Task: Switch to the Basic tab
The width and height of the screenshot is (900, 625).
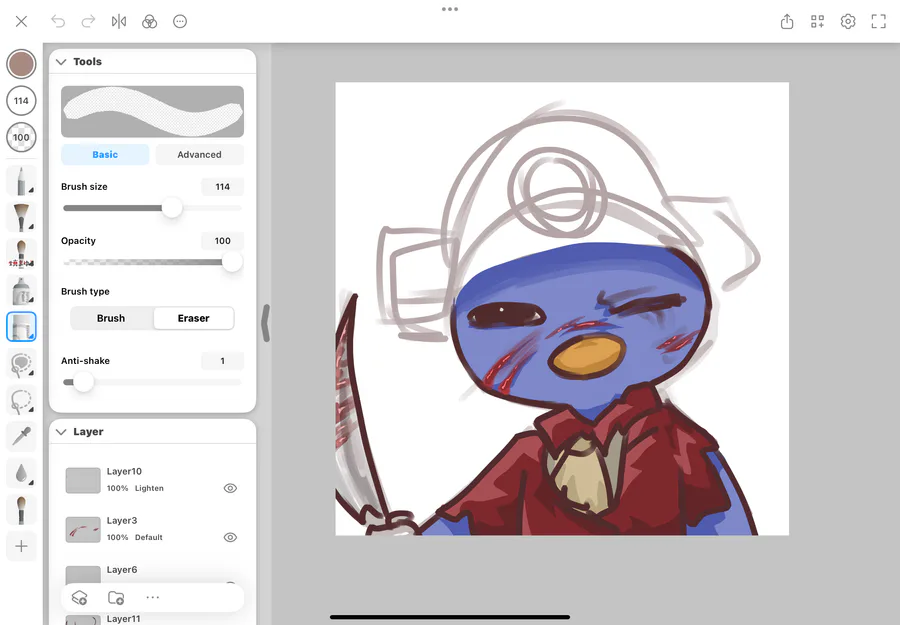Action: (105, 154)
